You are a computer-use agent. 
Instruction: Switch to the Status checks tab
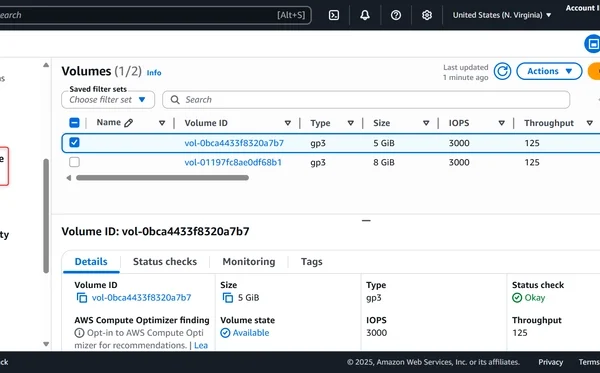tap(165, 262)
